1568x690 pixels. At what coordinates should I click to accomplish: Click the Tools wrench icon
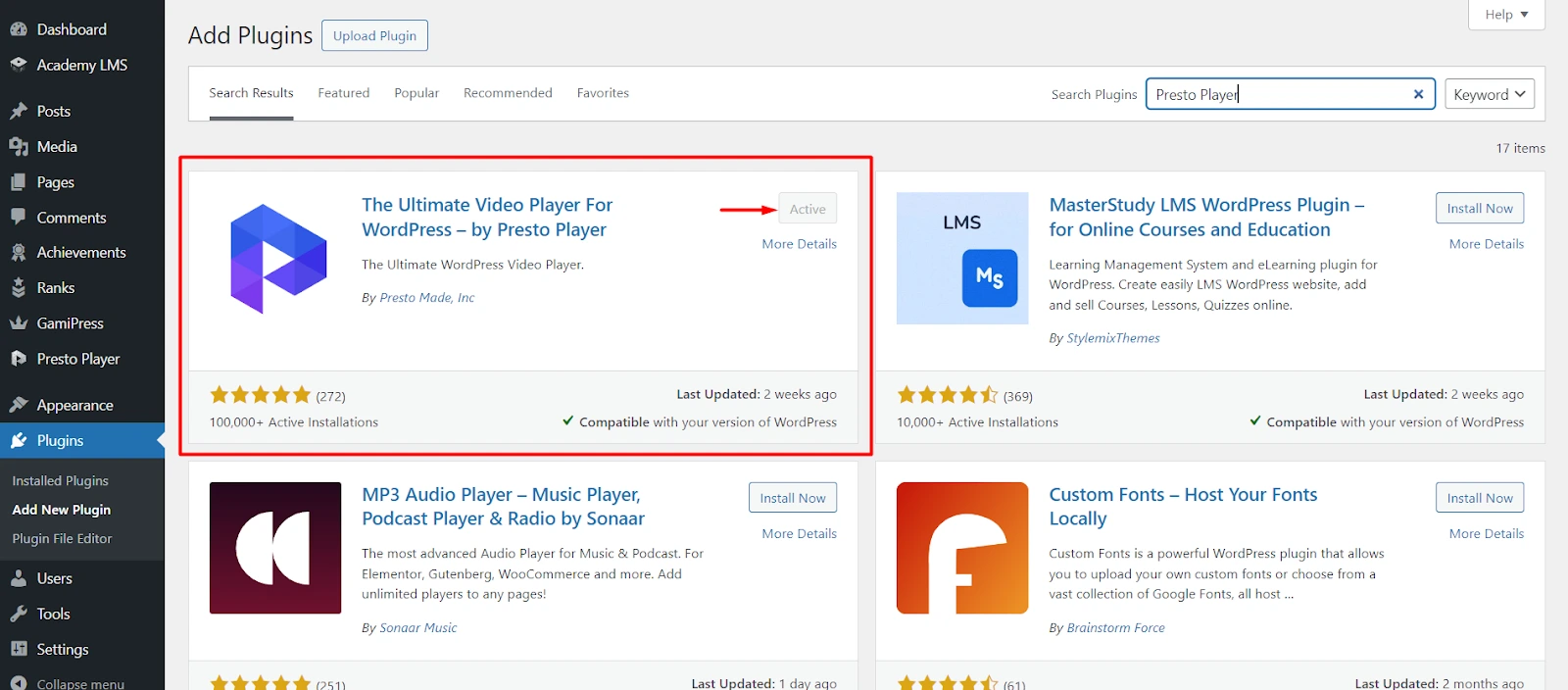coord(19,614)
